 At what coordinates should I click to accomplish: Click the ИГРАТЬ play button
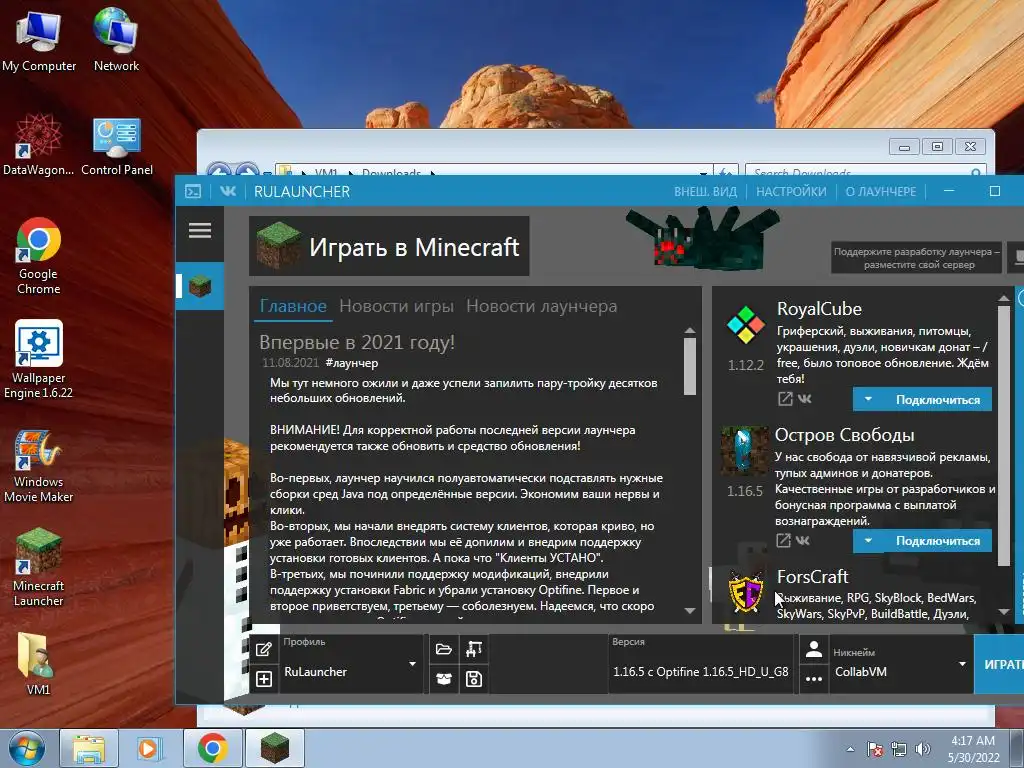click(x=1000, y=664)
